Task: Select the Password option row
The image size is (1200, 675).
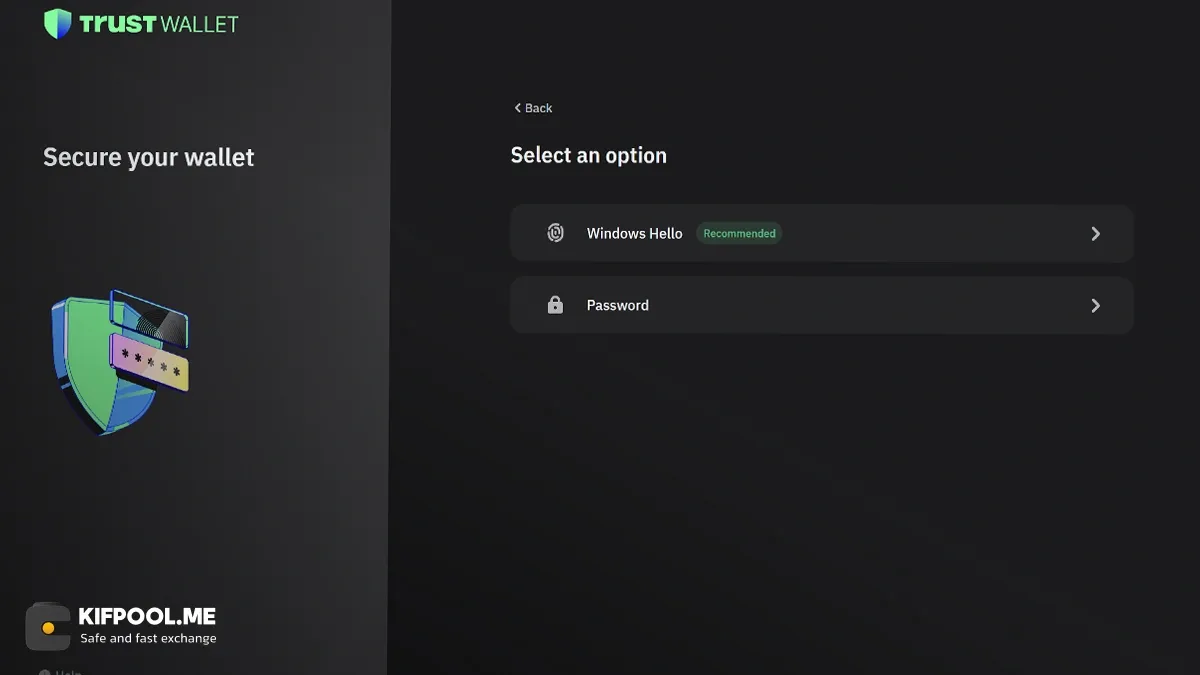Action: coord(821,305)
